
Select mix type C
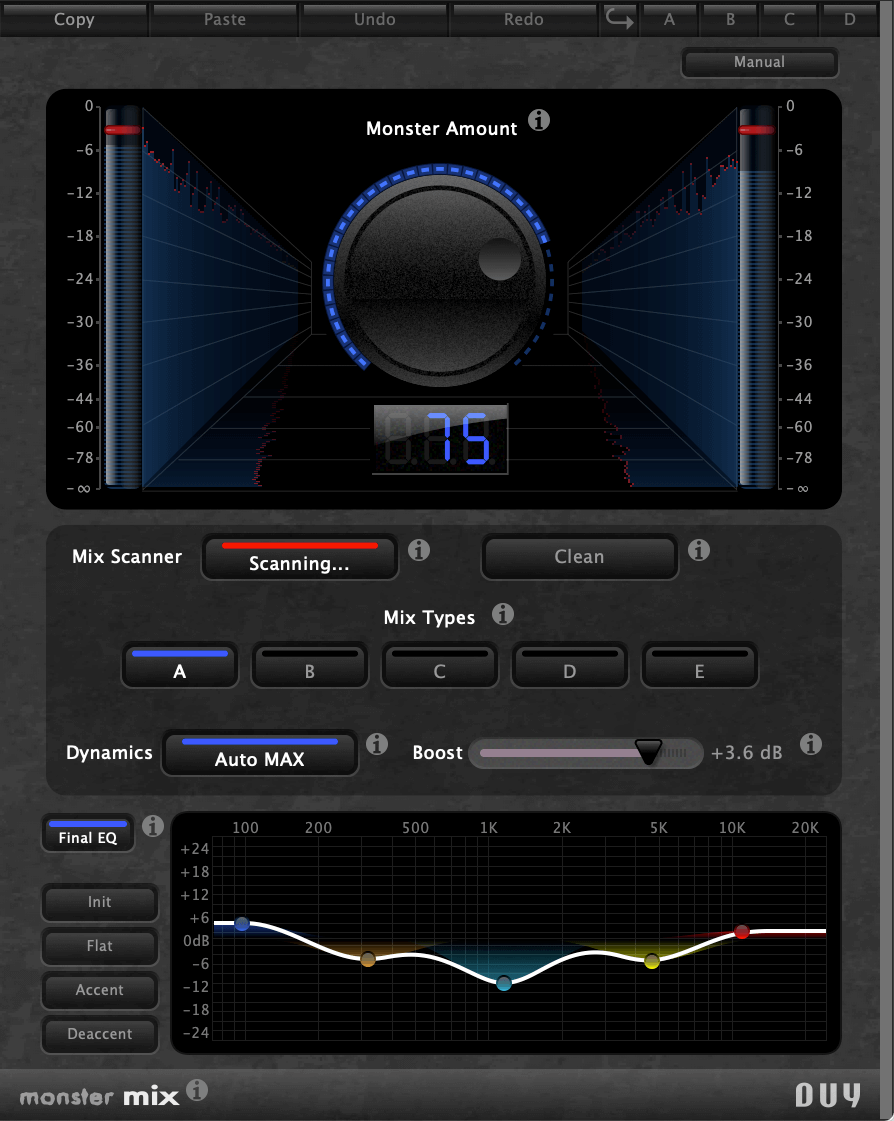pos(439,666)
